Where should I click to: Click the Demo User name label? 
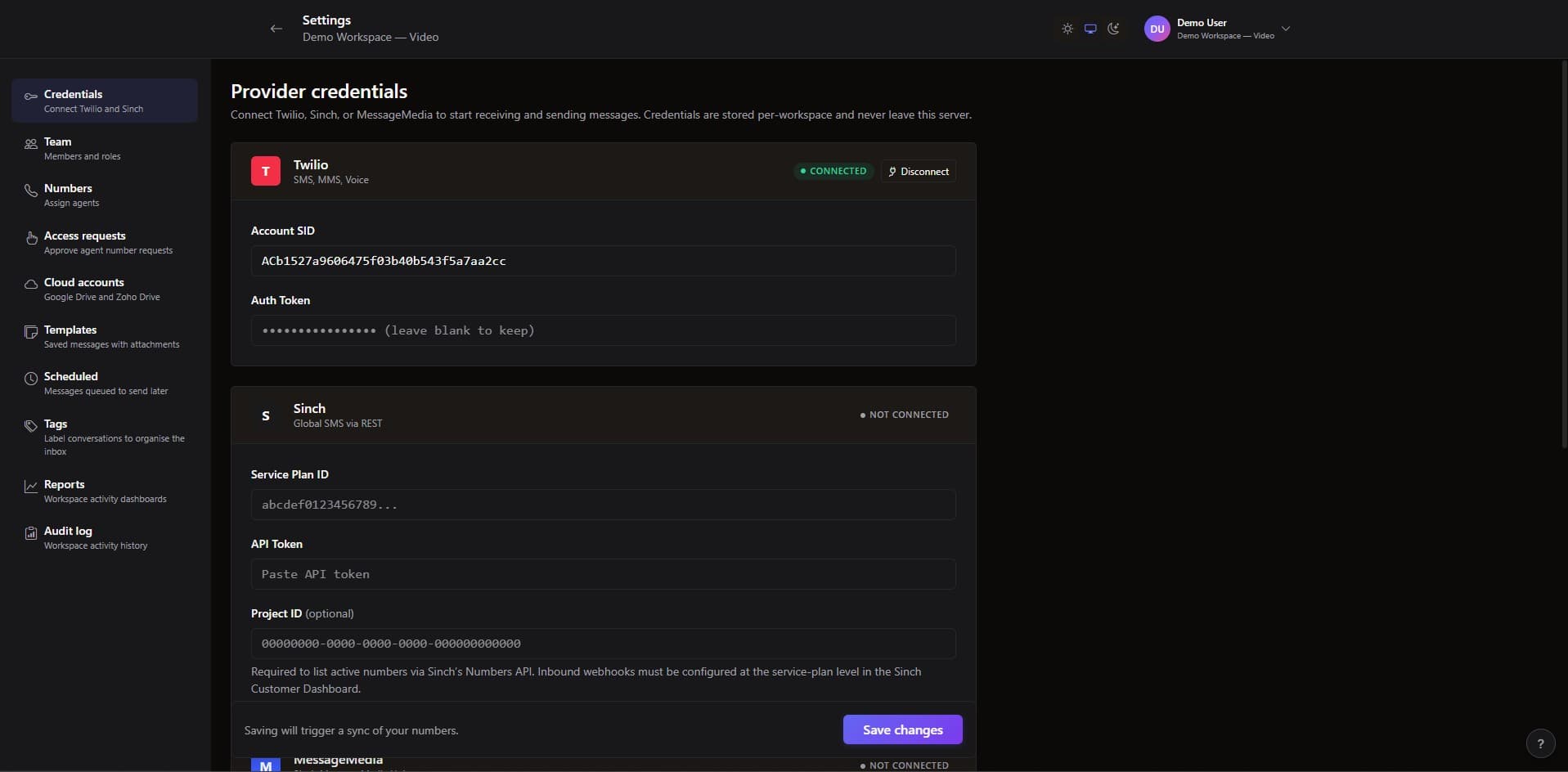point(1202,23)
